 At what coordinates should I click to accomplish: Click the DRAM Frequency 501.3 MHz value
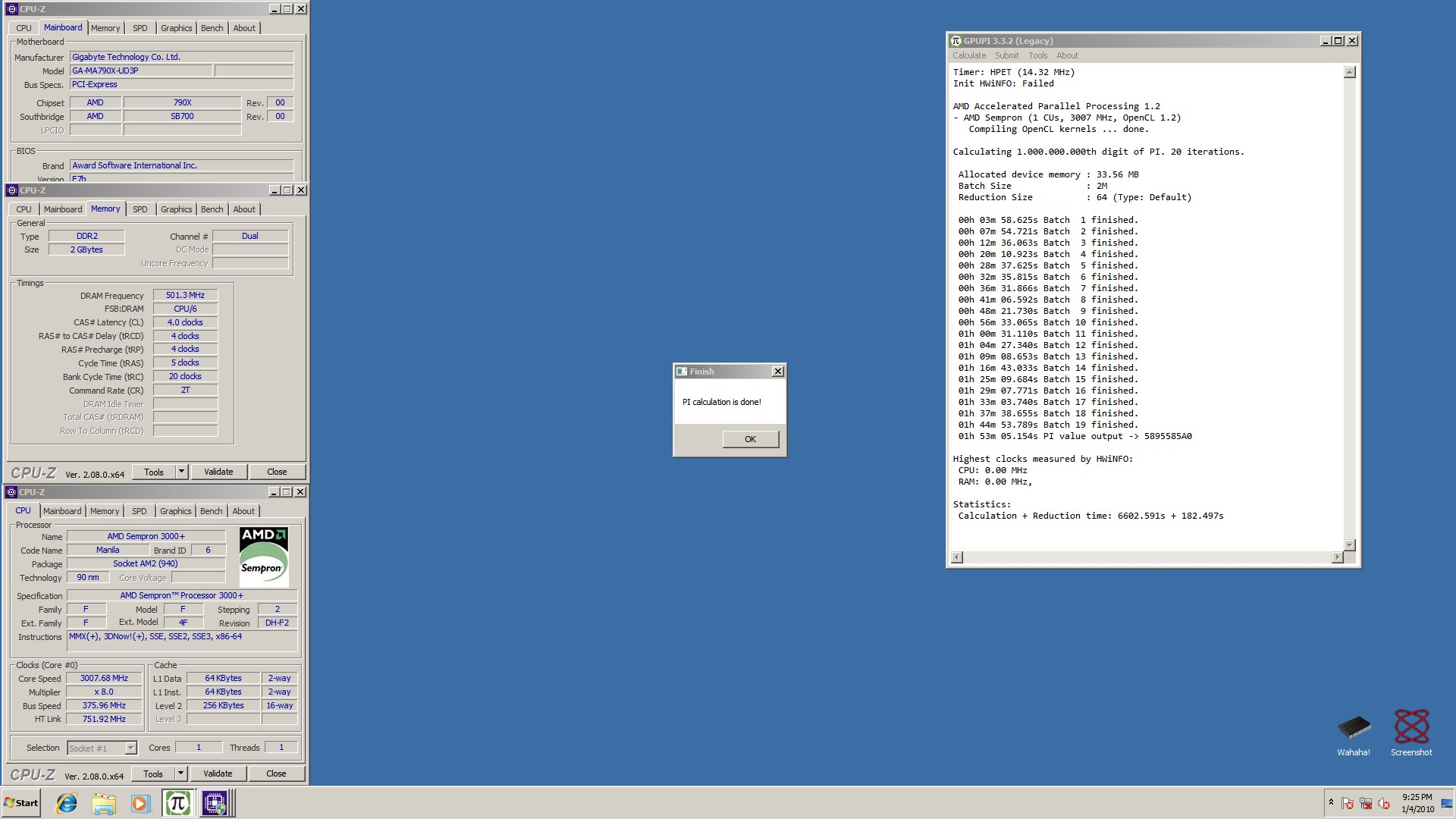(x=185, y=296)
